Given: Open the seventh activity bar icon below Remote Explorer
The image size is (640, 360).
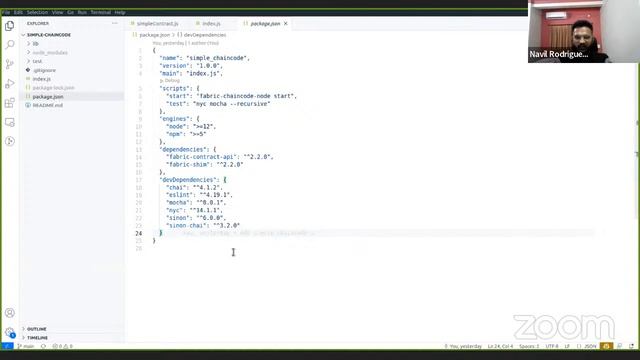Looking at the screenshot, I should pos(10,141).
